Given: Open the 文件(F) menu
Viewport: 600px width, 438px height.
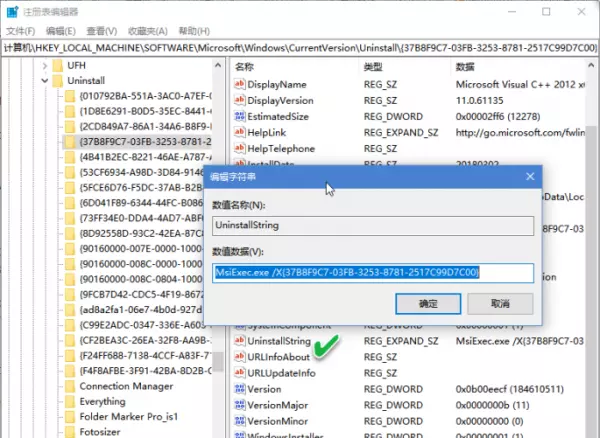Looking at the screenshot, I should [20, 31].
